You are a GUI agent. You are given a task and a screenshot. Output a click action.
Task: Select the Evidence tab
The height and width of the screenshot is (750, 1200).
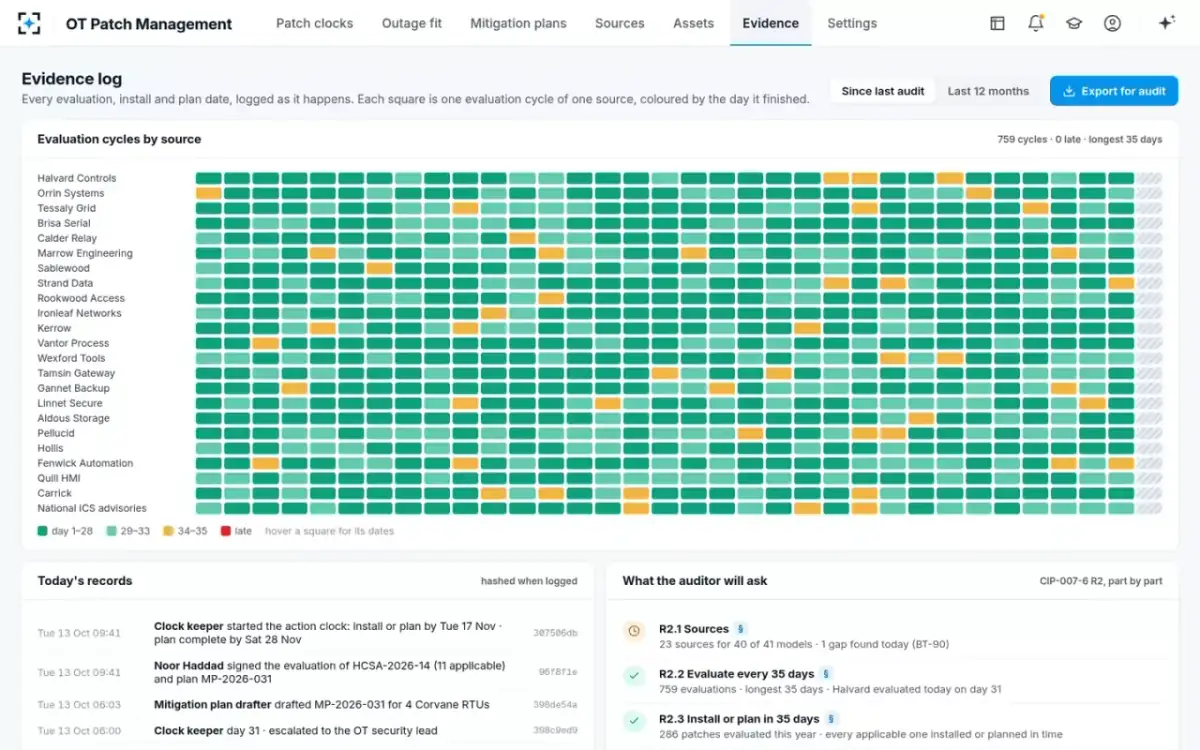pos(770,23)
